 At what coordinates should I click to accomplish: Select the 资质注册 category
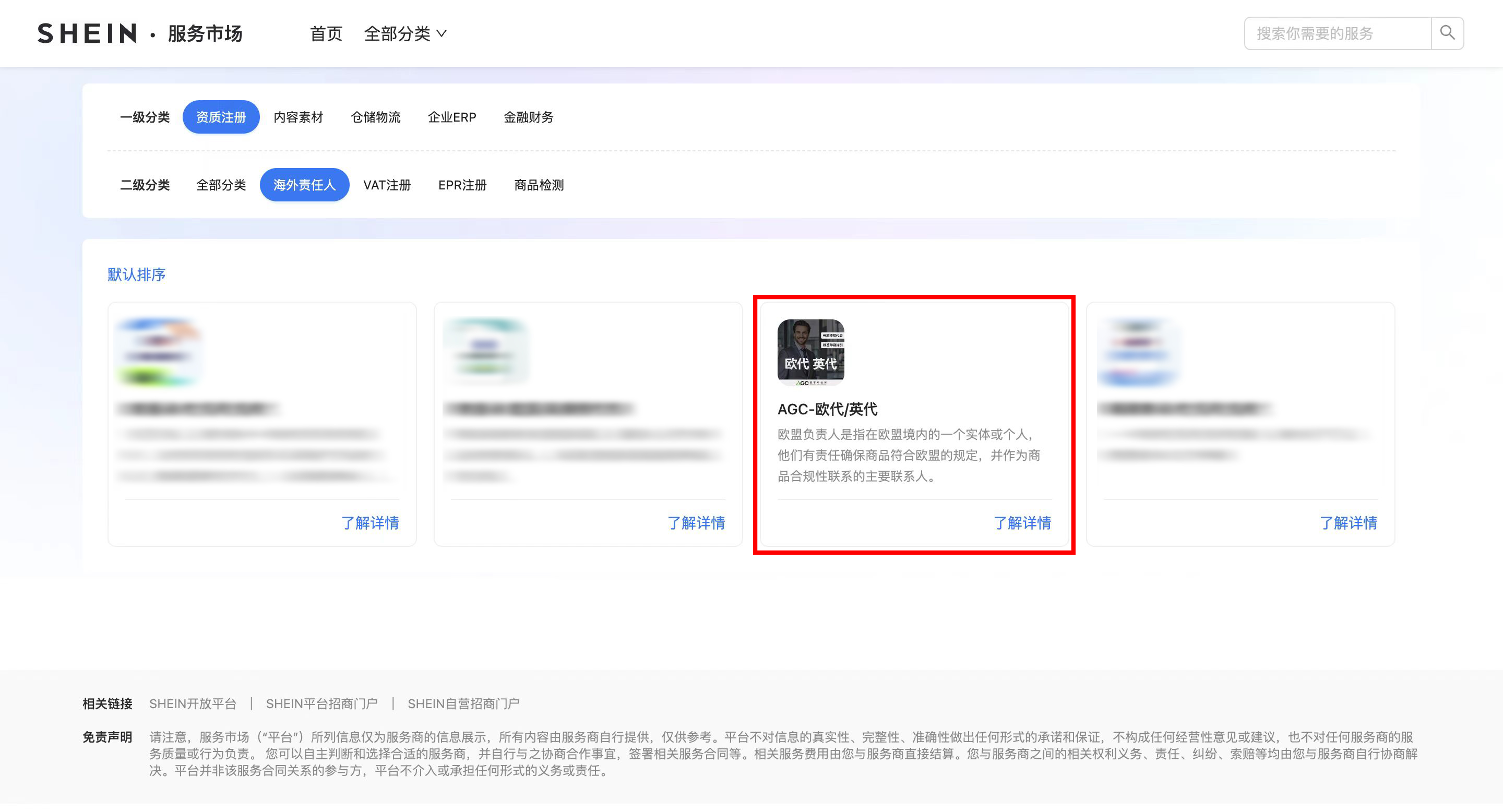point(221,117)
